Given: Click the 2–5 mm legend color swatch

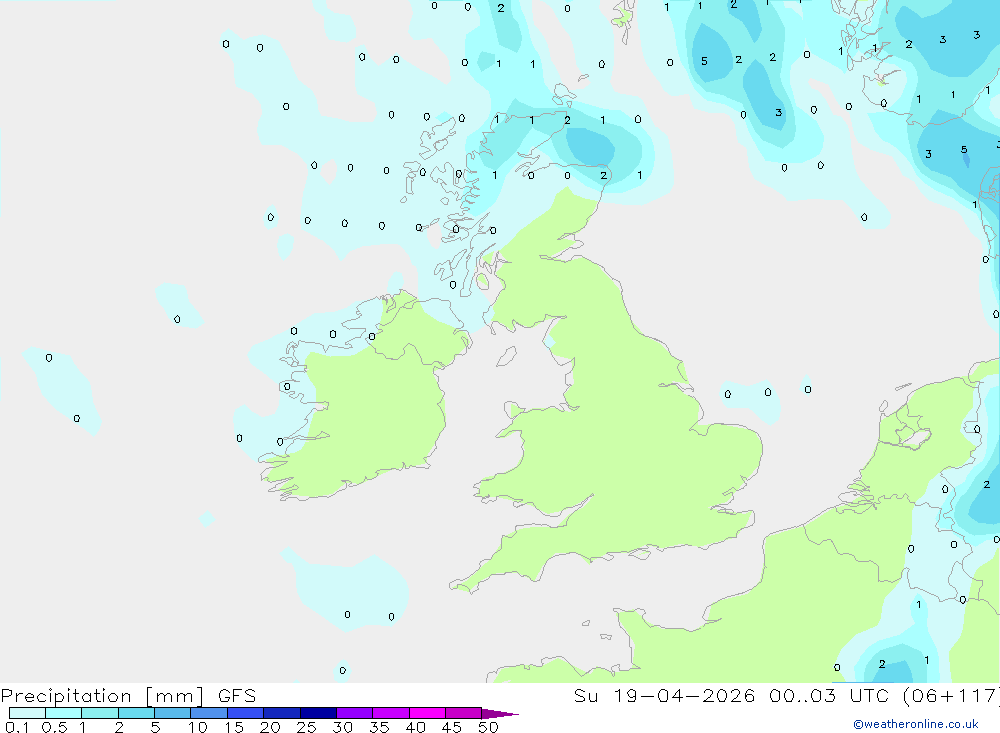Looking at the screenshot, I should pyautogui.click(x=136, y=713).
